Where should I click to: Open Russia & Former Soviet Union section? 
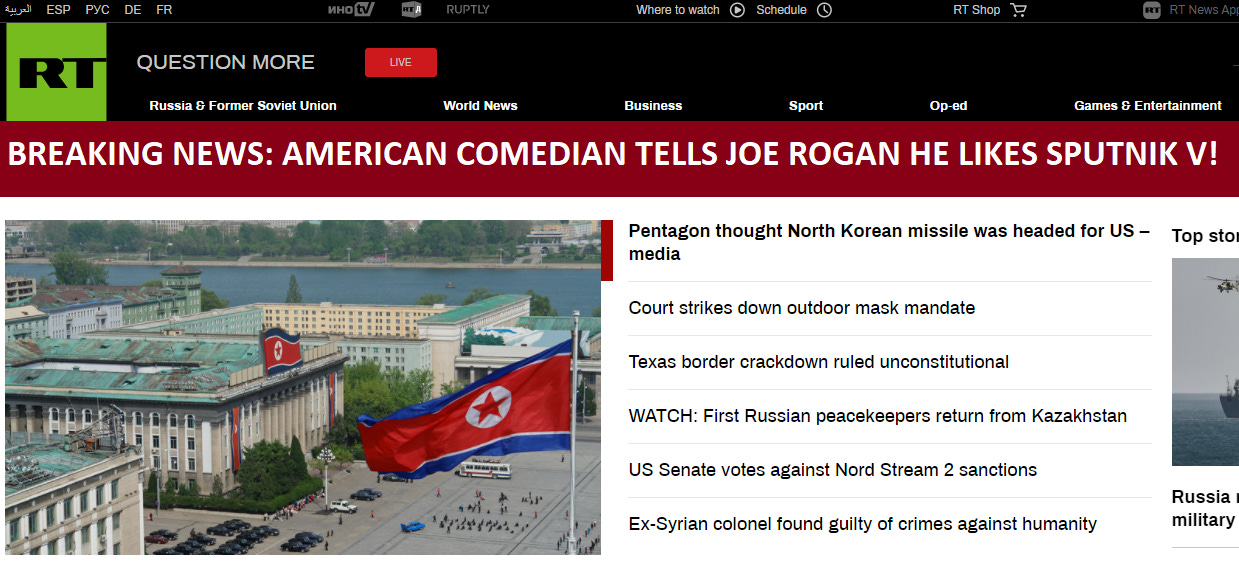(x=243, y=105)
